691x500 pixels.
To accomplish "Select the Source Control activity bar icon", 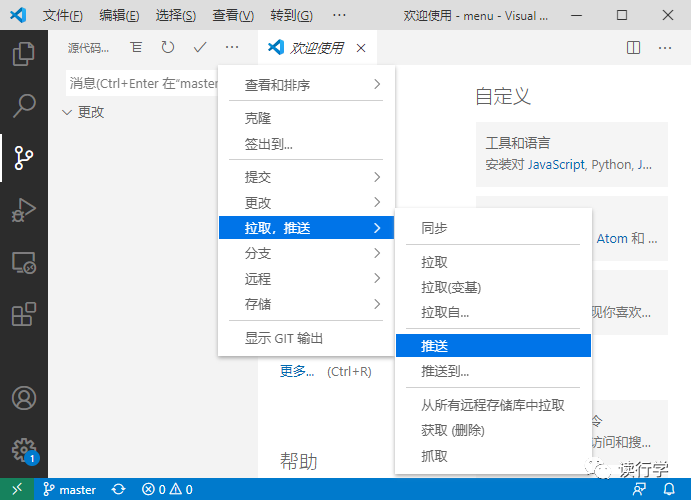I will coord(24,158).
